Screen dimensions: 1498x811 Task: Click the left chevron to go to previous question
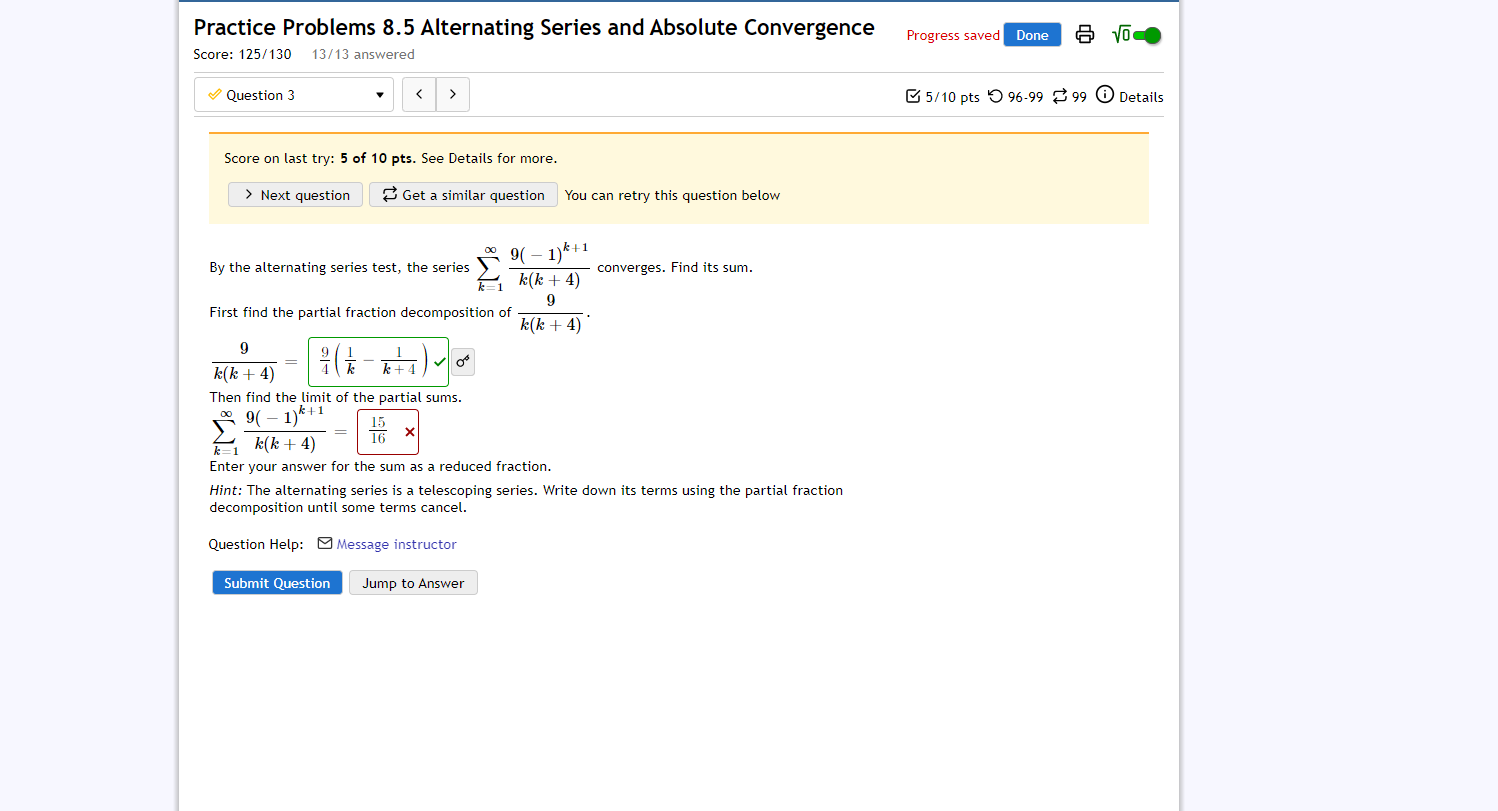419,94
